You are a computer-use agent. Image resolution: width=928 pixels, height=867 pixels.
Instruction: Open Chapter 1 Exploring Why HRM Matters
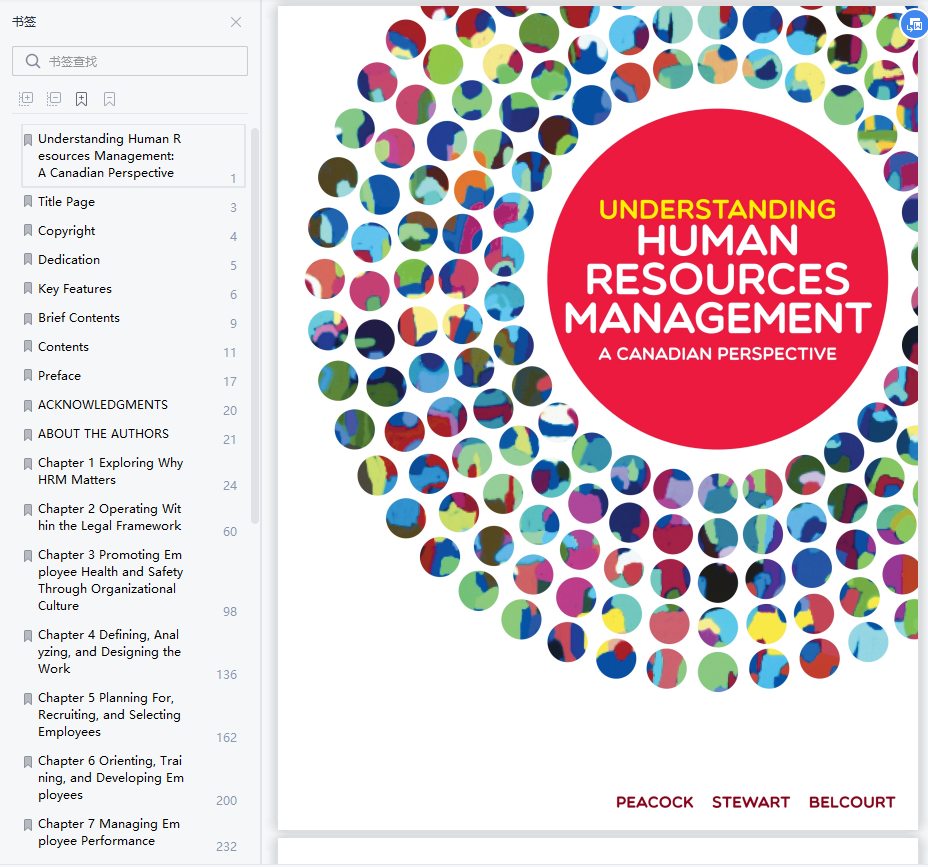click(111, 471)
